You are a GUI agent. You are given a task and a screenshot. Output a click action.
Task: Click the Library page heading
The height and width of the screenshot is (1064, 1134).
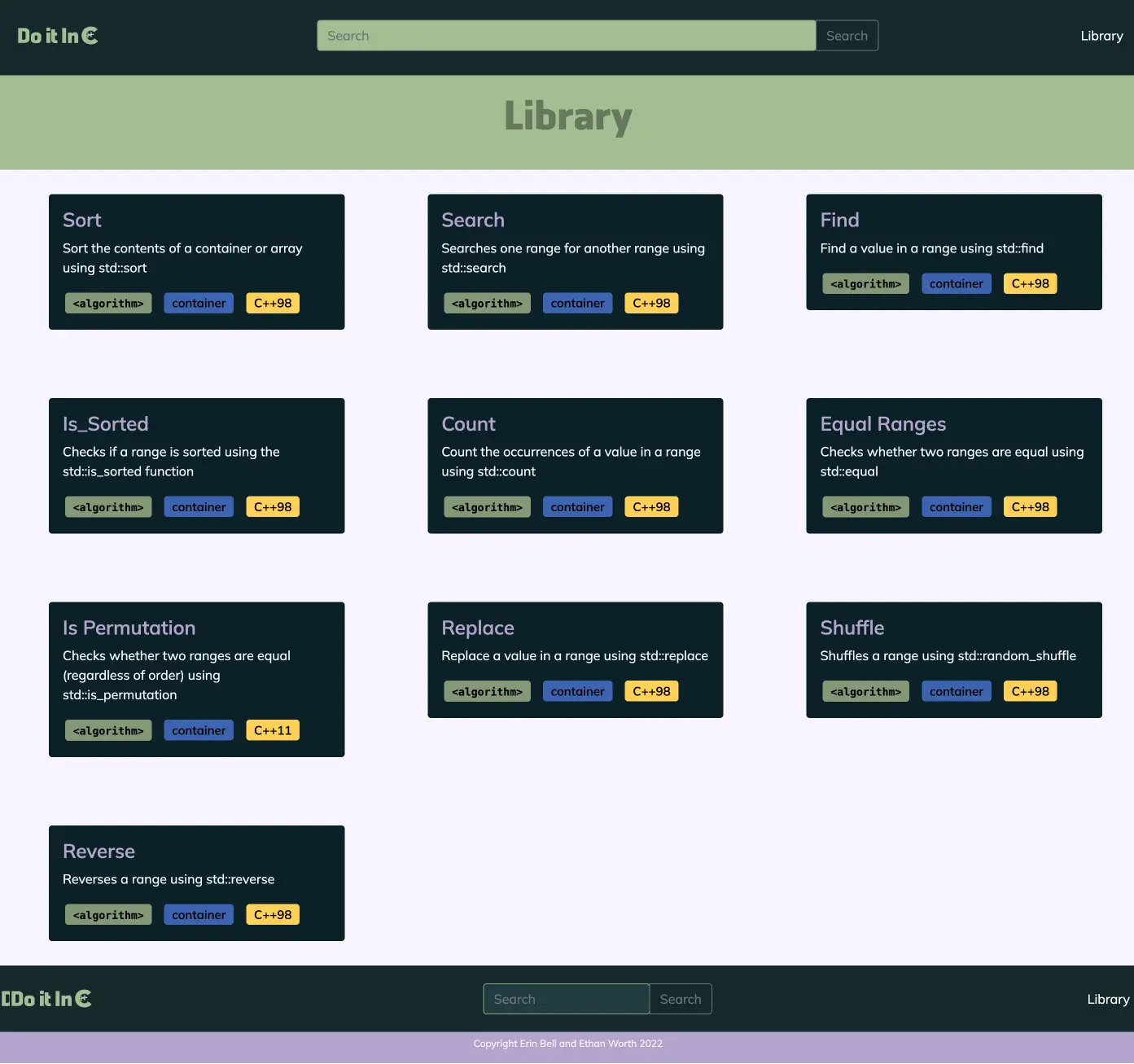pyautogui.click(x=567, y=117)
